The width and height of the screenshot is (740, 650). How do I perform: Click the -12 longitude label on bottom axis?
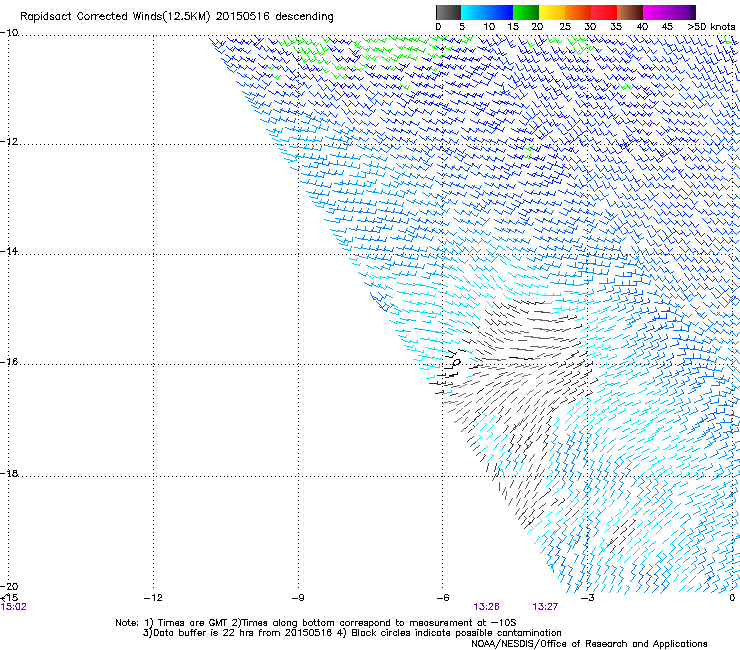coord(153,598)
